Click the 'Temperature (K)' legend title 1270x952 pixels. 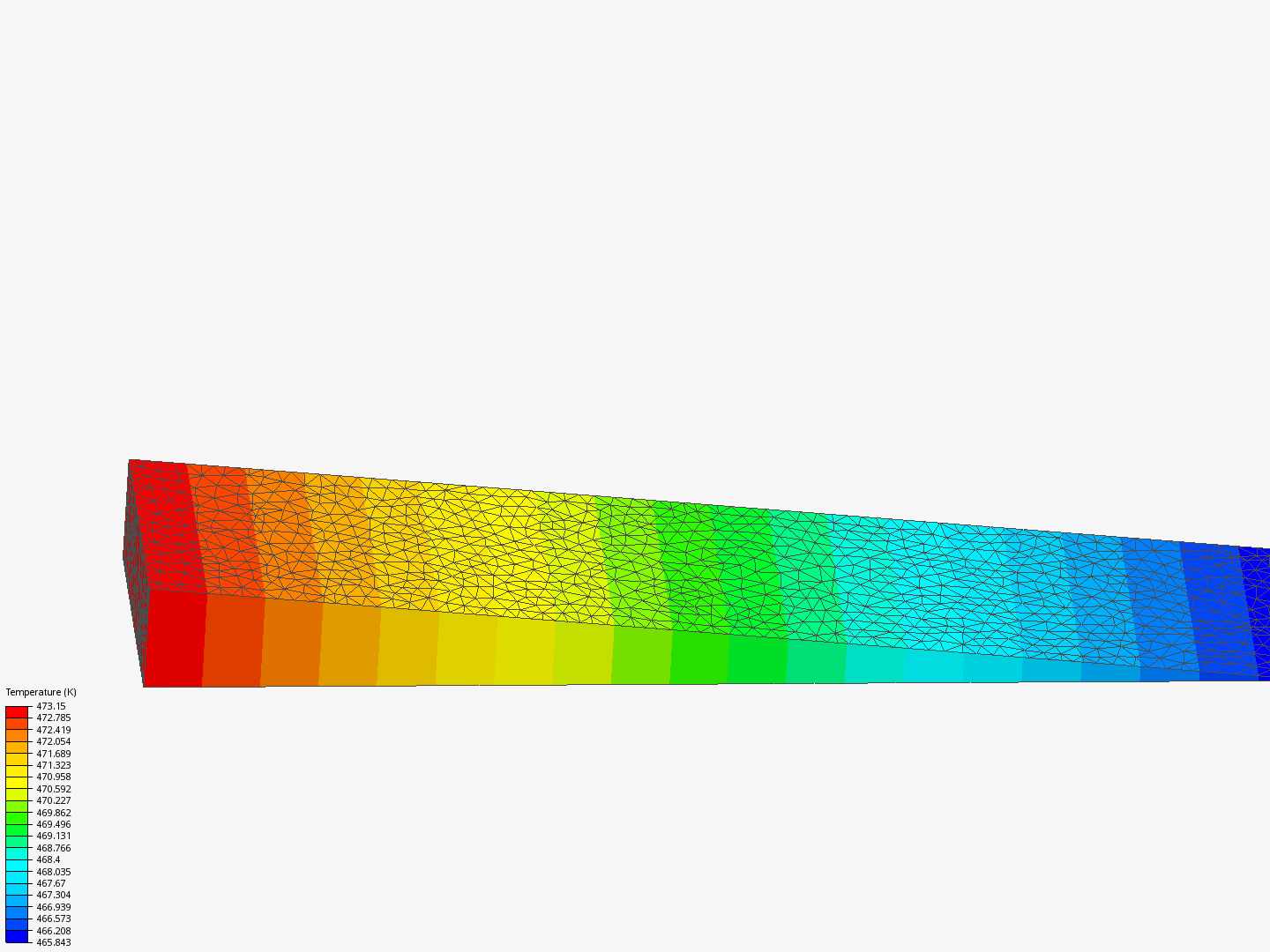tap(41, 692)
